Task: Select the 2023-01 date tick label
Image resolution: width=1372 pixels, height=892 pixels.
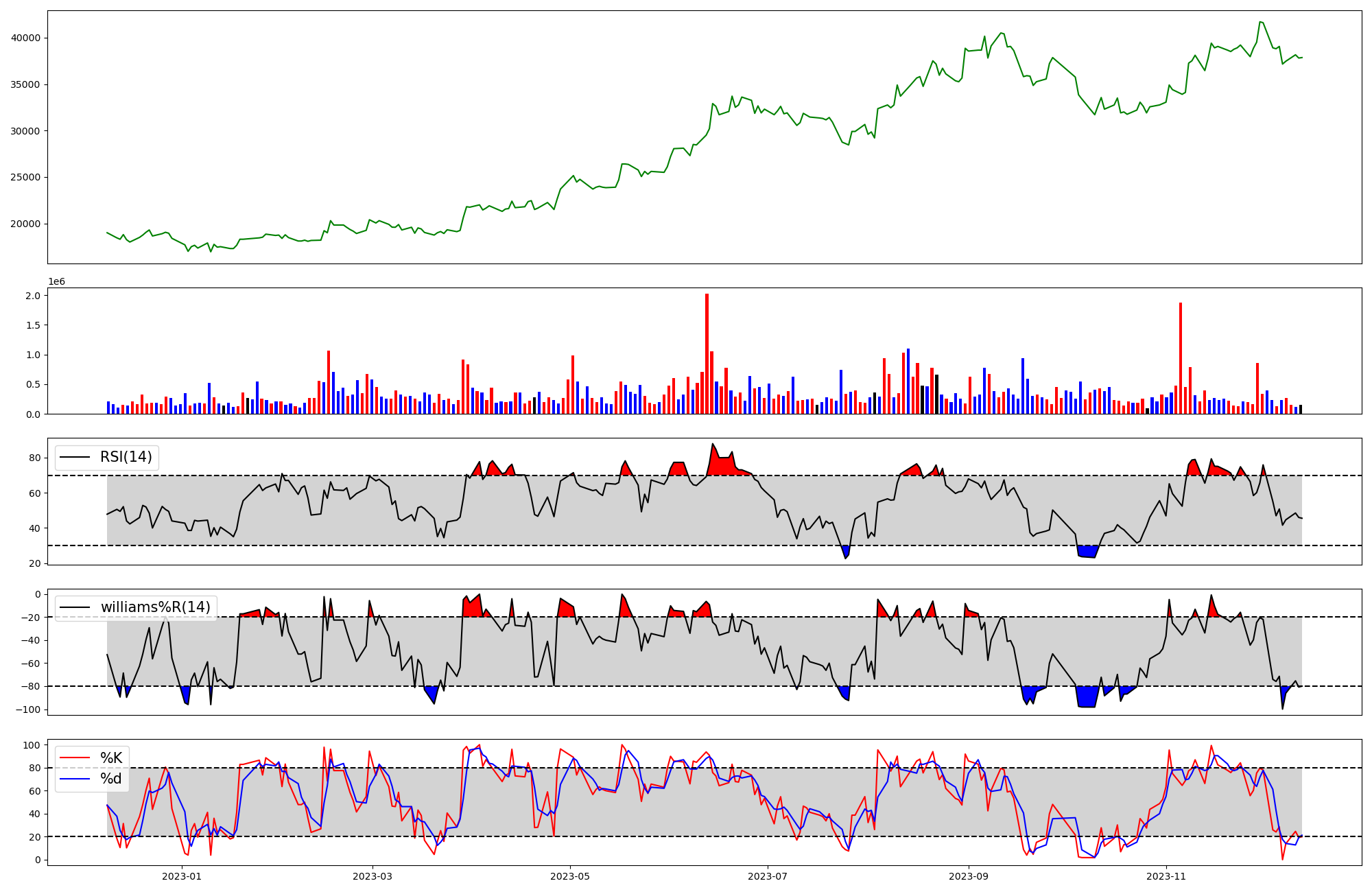Action: 182,876
